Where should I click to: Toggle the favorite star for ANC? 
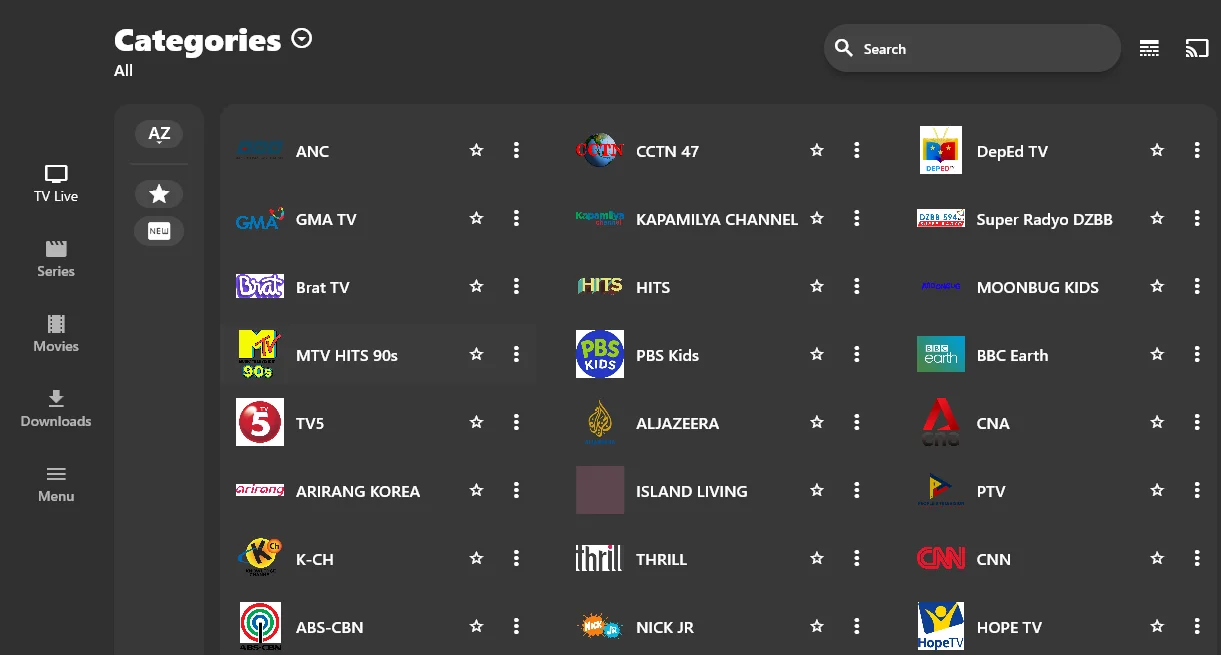click(x=477, y=150)
